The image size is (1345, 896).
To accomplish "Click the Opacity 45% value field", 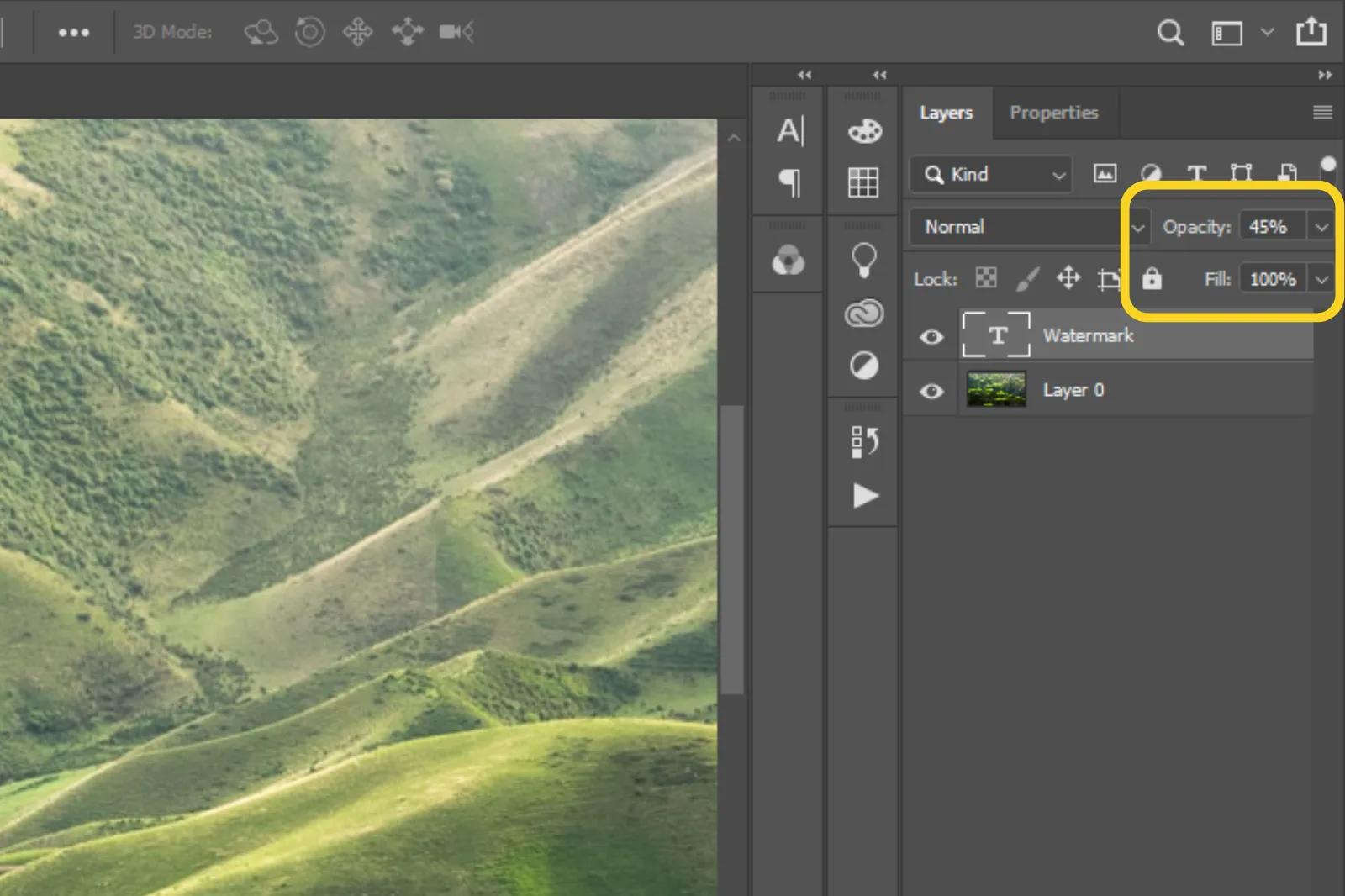I will [x=1273, y=227].
